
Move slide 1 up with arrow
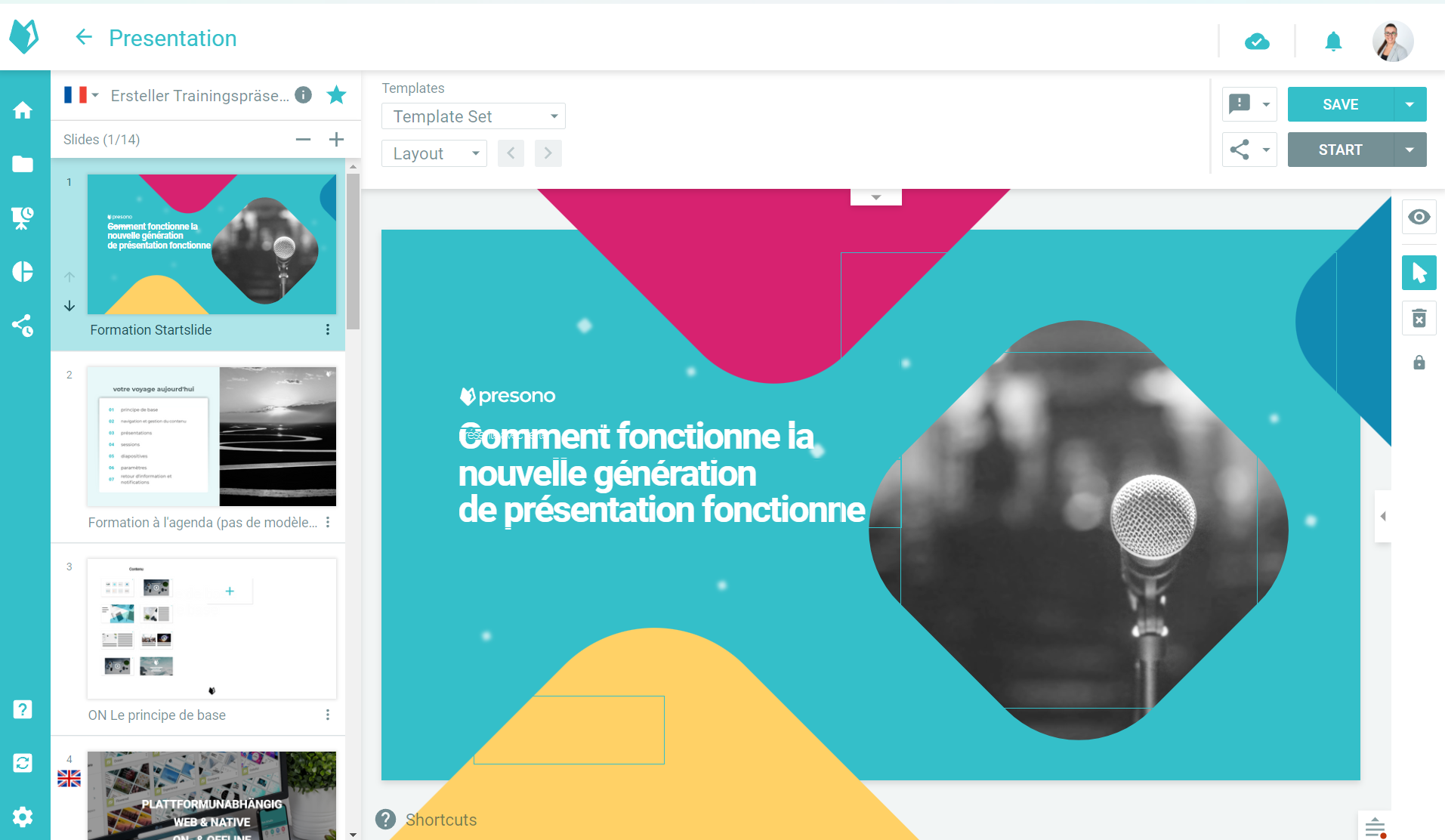pyautogui.click(x=69, y=277)
